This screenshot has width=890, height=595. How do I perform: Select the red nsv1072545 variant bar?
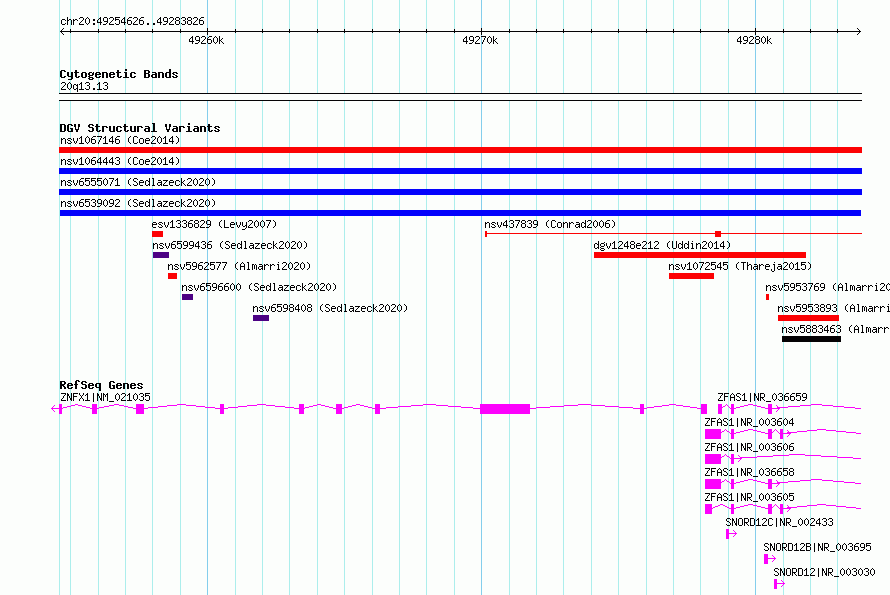tap(691, 276)
